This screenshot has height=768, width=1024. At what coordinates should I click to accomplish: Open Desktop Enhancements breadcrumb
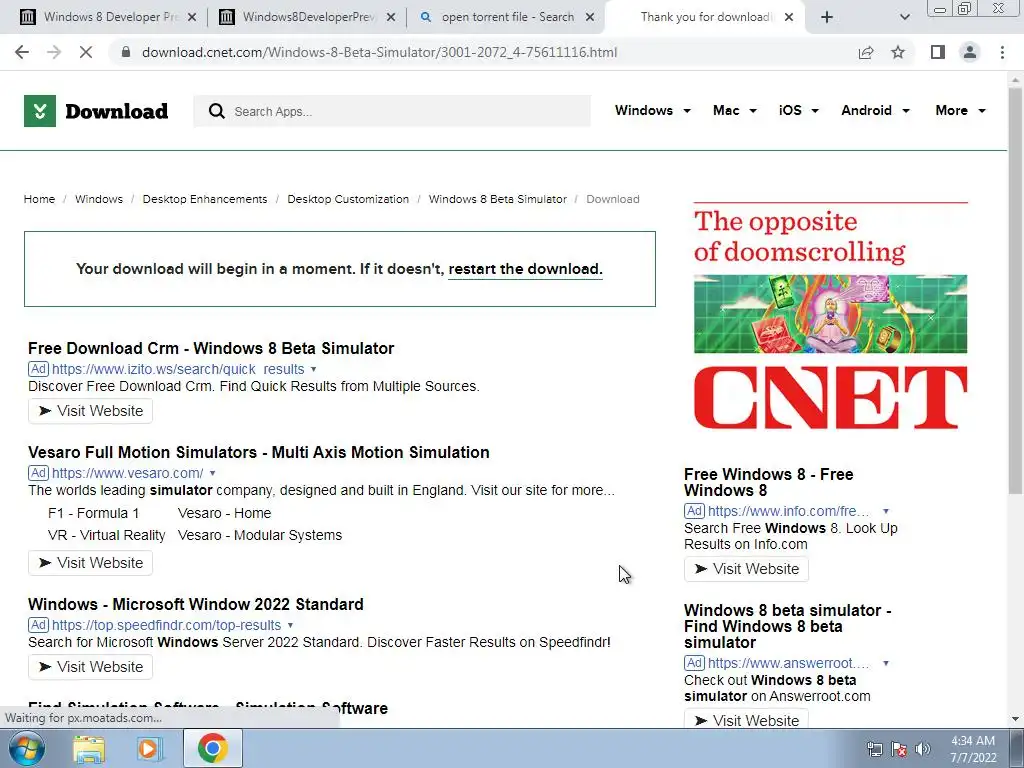coord(205,199)
